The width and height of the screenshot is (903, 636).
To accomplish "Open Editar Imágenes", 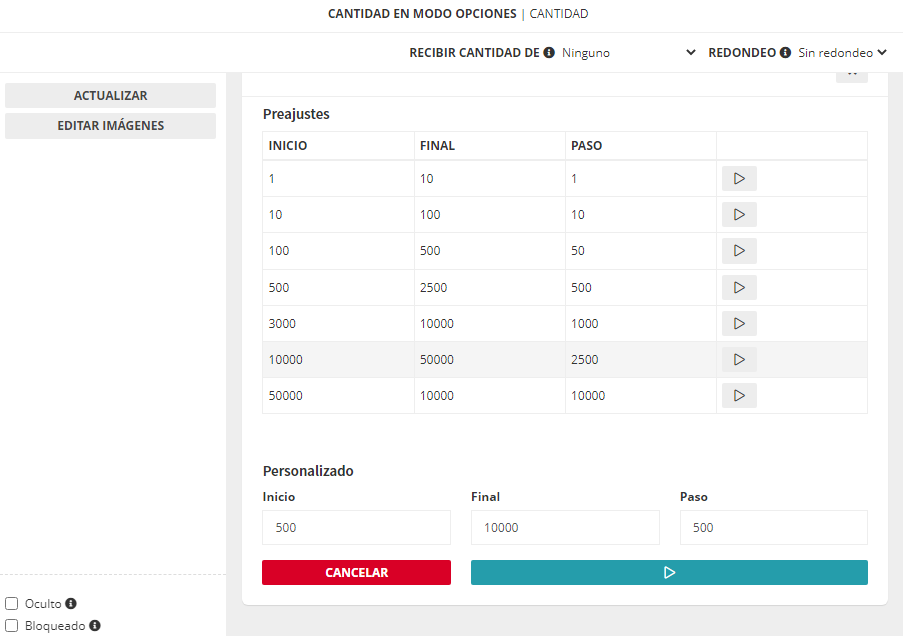I will tap(110, 126).
